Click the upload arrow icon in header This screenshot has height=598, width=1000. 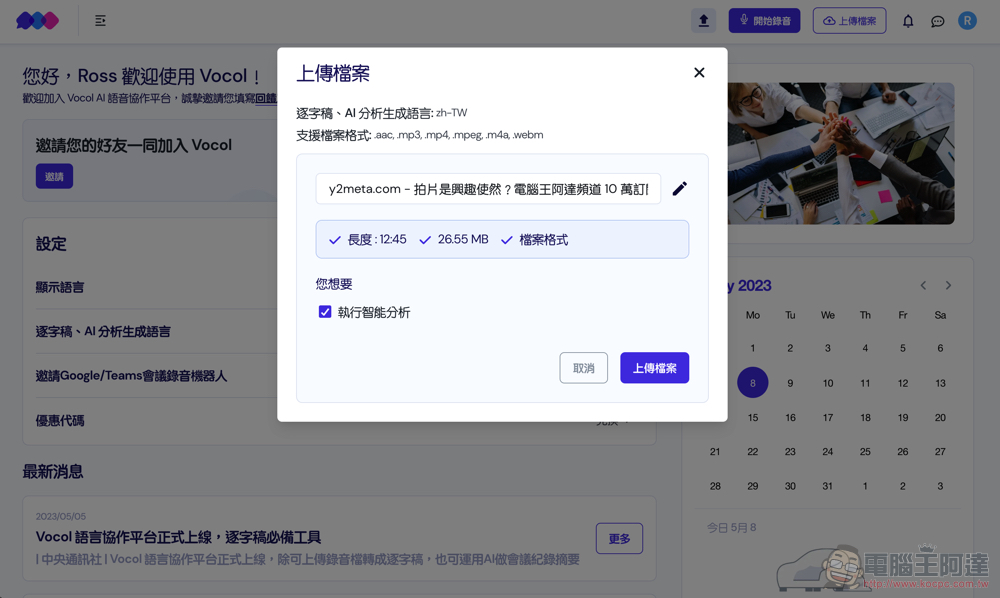point(703,21)
